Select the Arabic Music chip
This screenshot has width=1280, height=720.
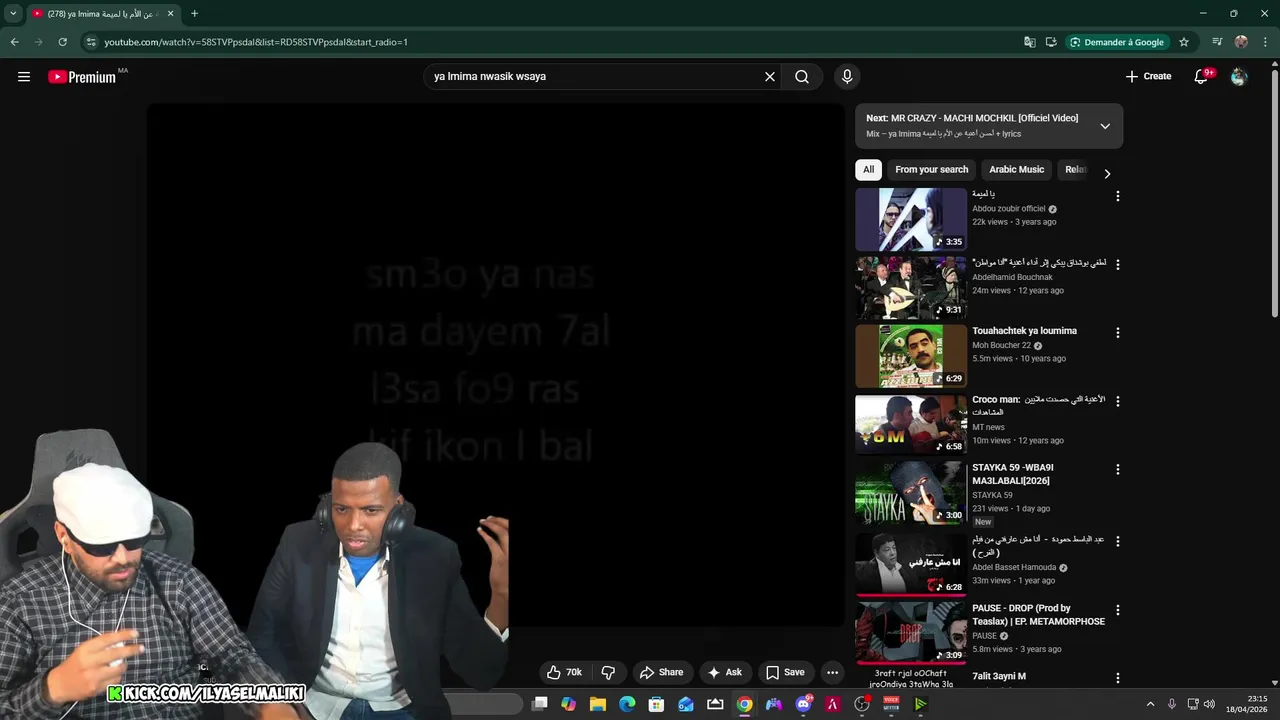[x=1017, y=170]
